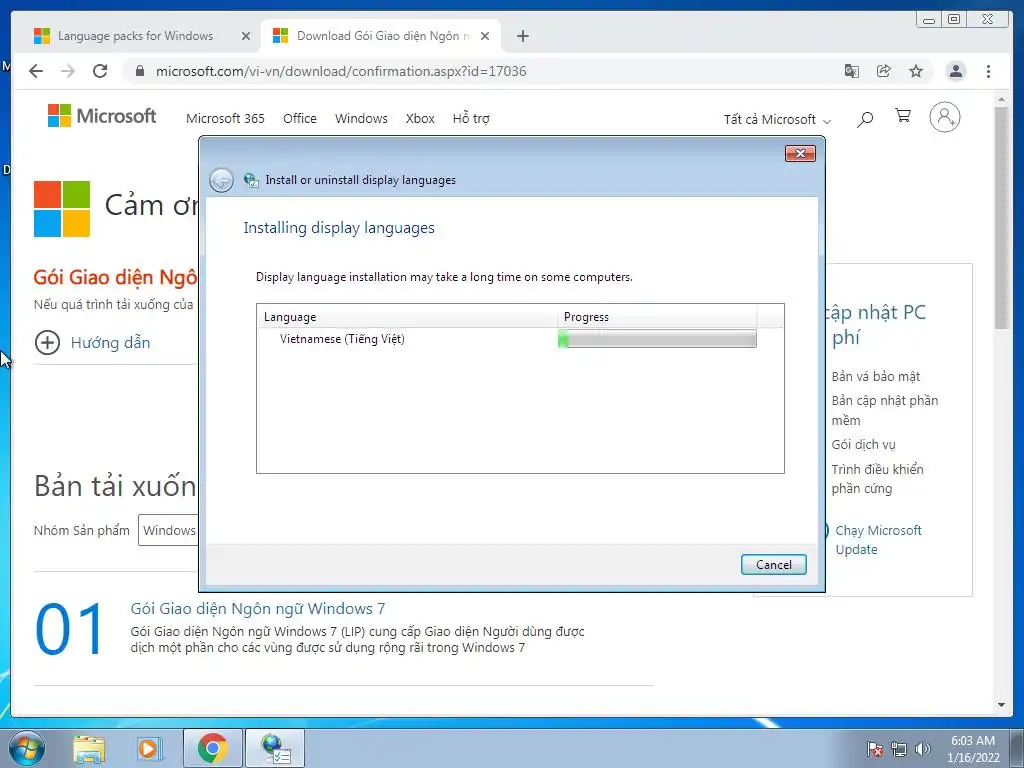
Task: Open Microsoft 365 nav item
Action: pyautogui.click(x=225, y=118)
